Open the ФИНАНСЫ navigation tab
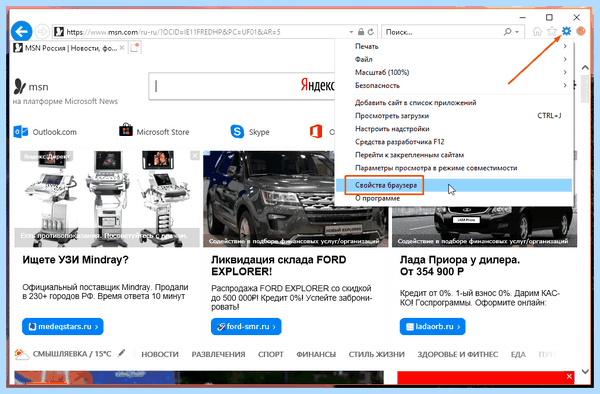 coord(316,354)
